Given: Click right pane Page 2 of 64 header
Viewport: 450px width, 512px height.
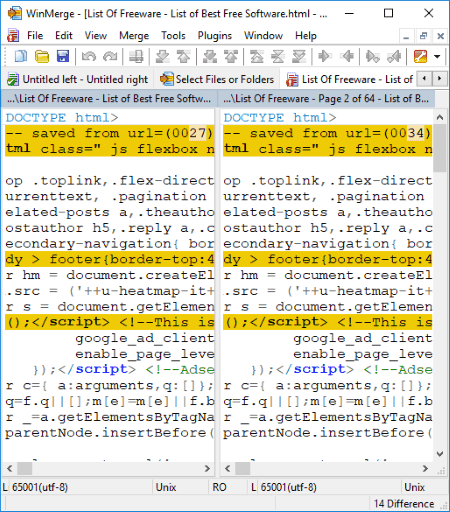Looking at the screenshot, I should (326, 98).
